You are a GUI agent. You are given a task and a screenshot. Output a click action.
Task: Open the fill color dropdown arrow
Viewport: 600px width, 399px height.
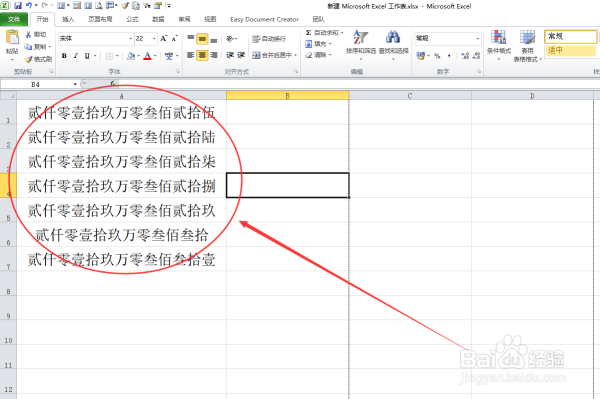click(138, 56)
